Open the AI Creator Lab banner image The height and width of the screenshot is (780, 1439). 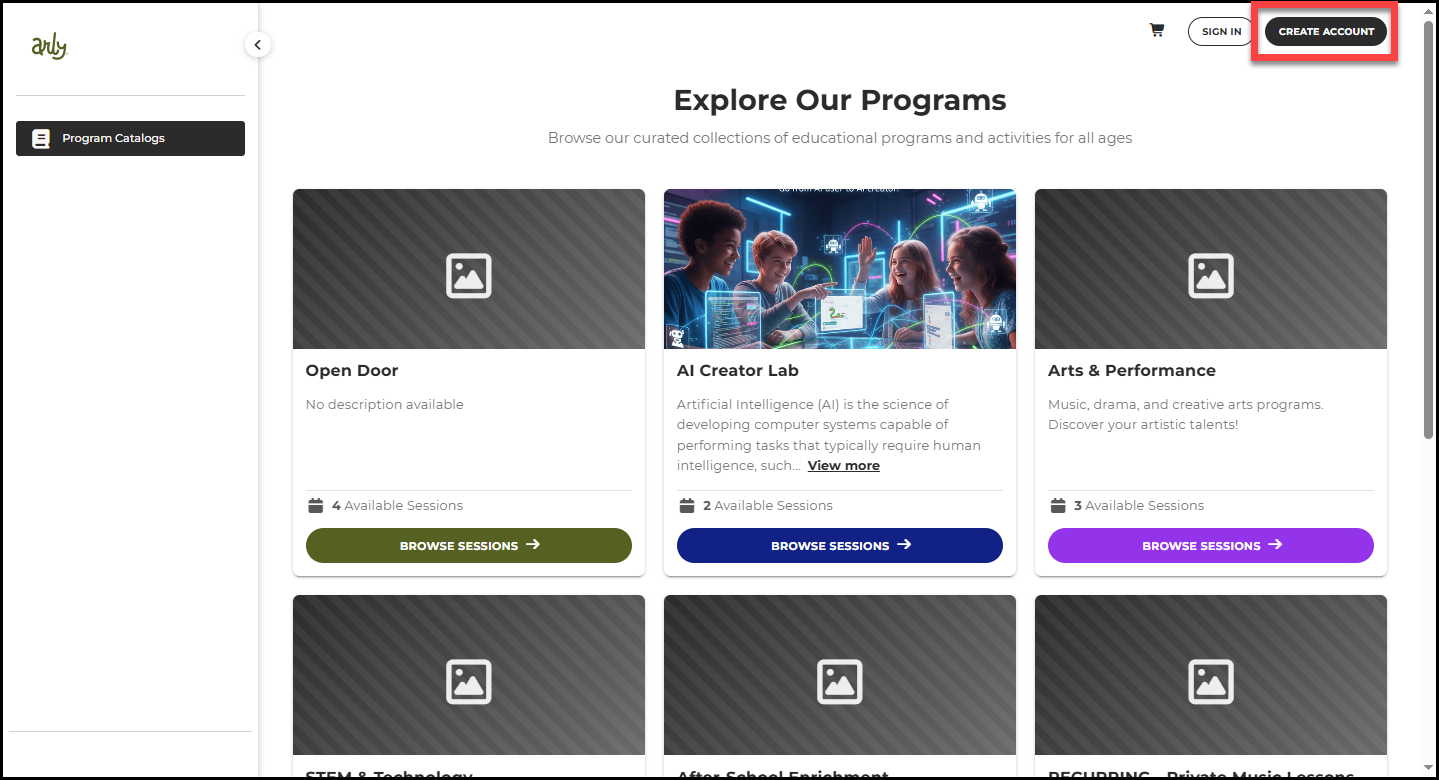[840, 269]
